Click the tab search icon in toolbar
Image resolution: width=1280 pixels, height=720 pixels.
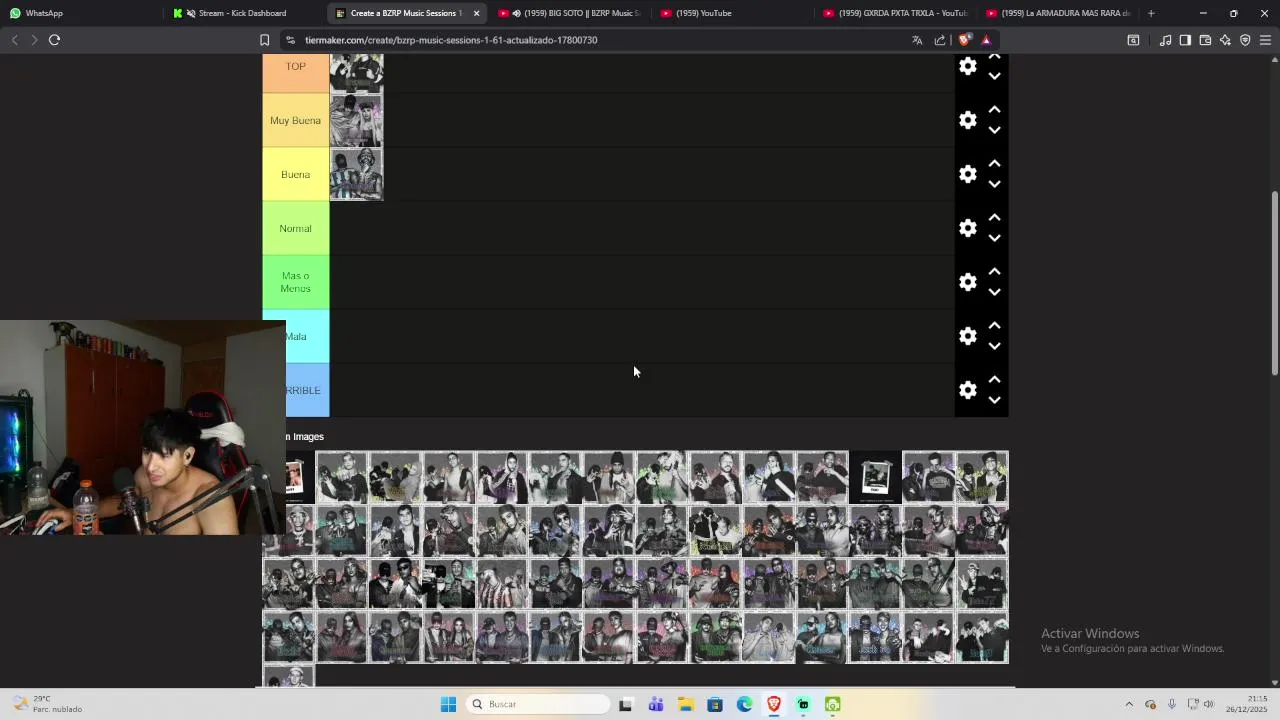tap(1133, 40)
